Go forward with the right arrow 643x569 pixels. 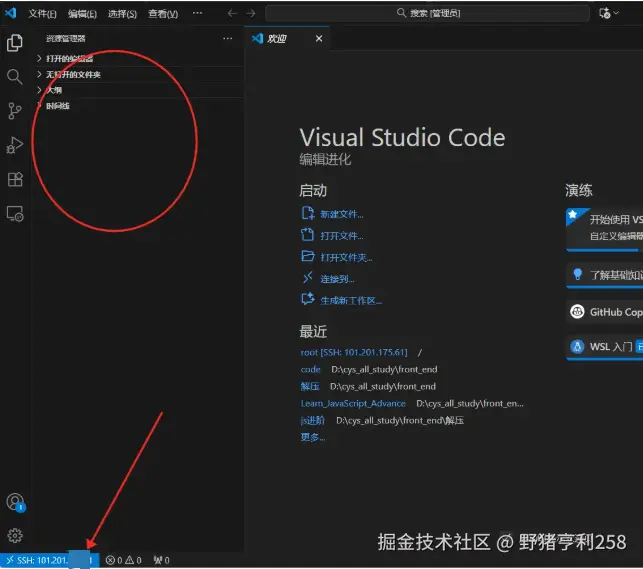251,14
